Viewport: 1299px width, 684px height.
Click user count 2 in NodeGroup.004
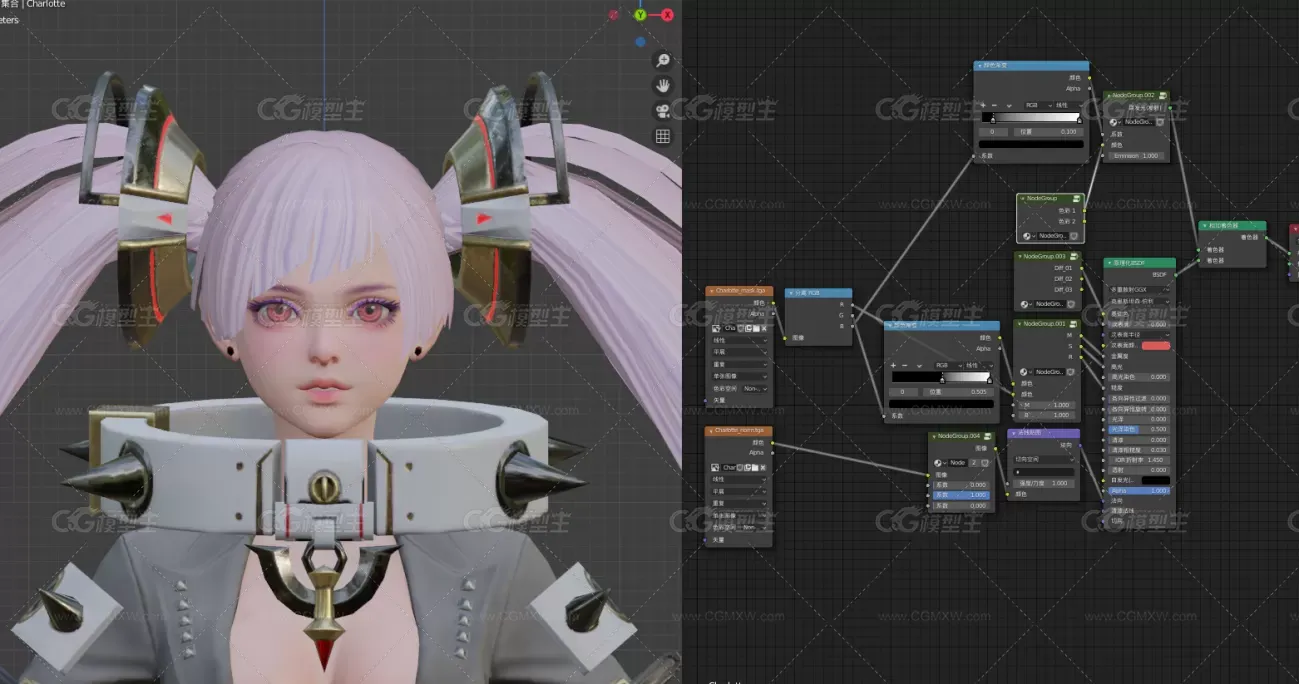click(x=973, y=463)
